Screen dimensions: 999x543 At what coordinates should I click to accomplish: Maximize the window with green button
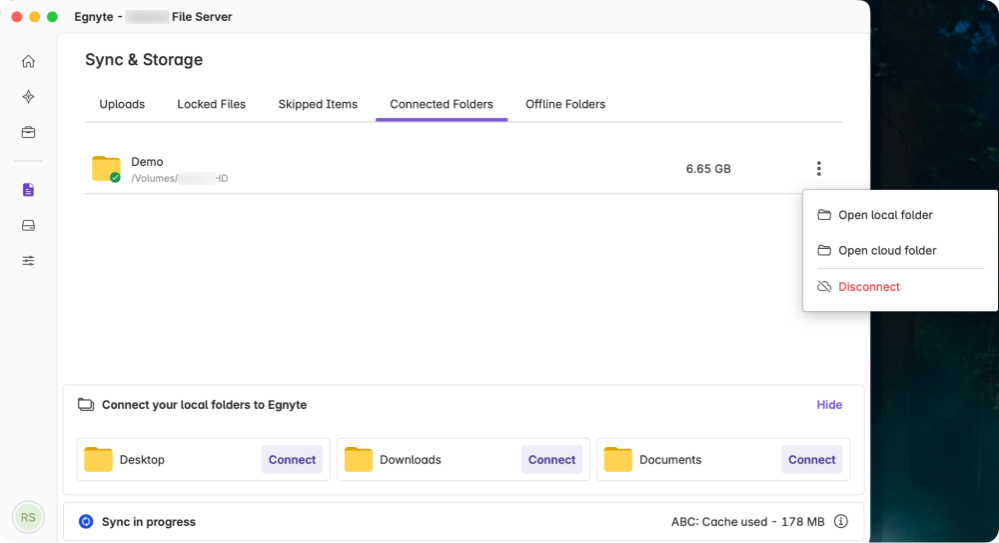pos(52,17)
